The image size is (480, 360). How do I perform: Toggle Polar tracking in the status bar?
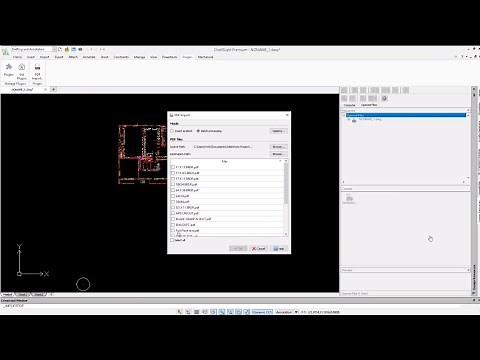click(x=205, y=312)
